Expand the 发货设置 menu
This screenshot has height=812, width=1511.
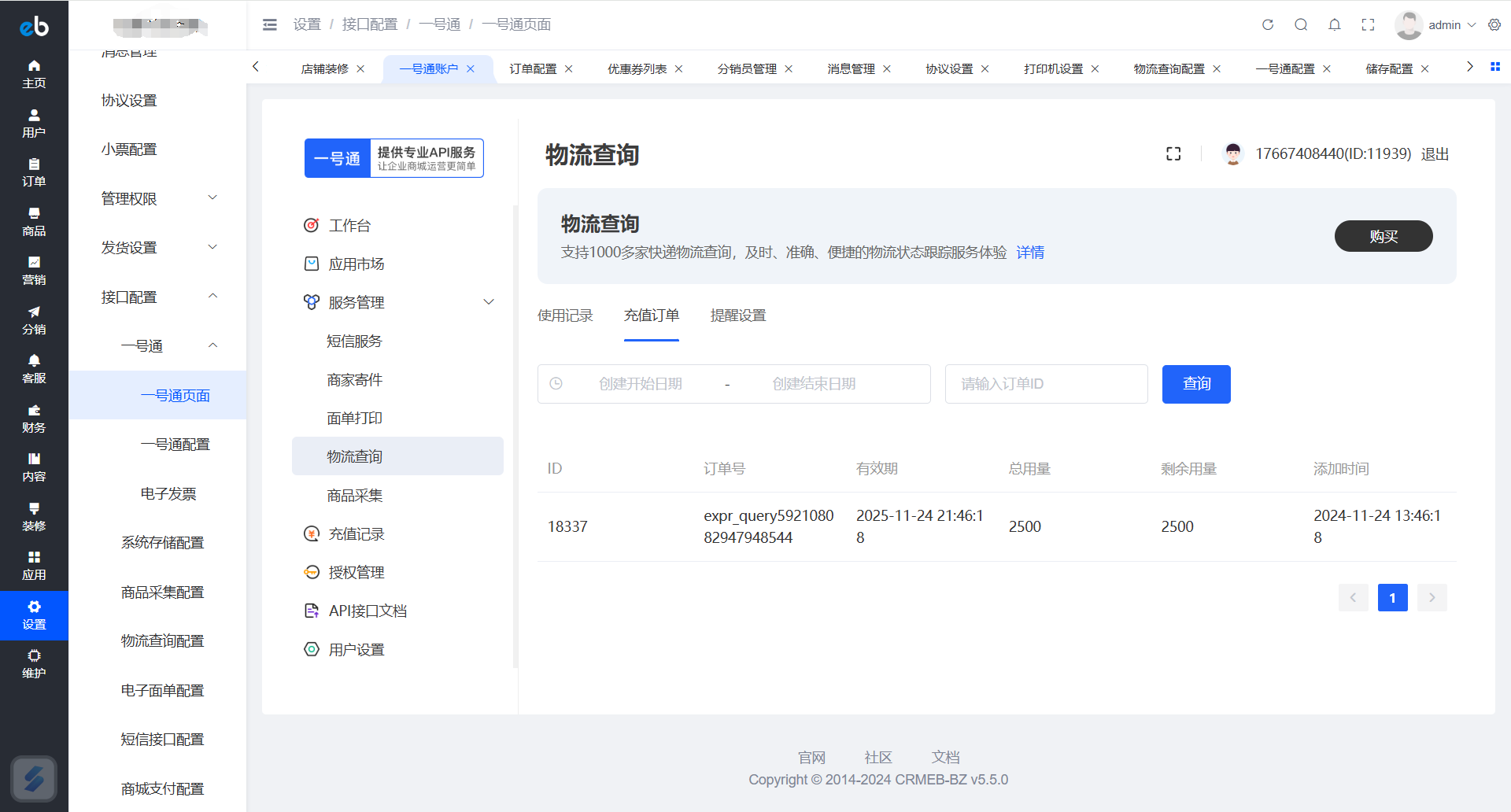pos(157,247)
